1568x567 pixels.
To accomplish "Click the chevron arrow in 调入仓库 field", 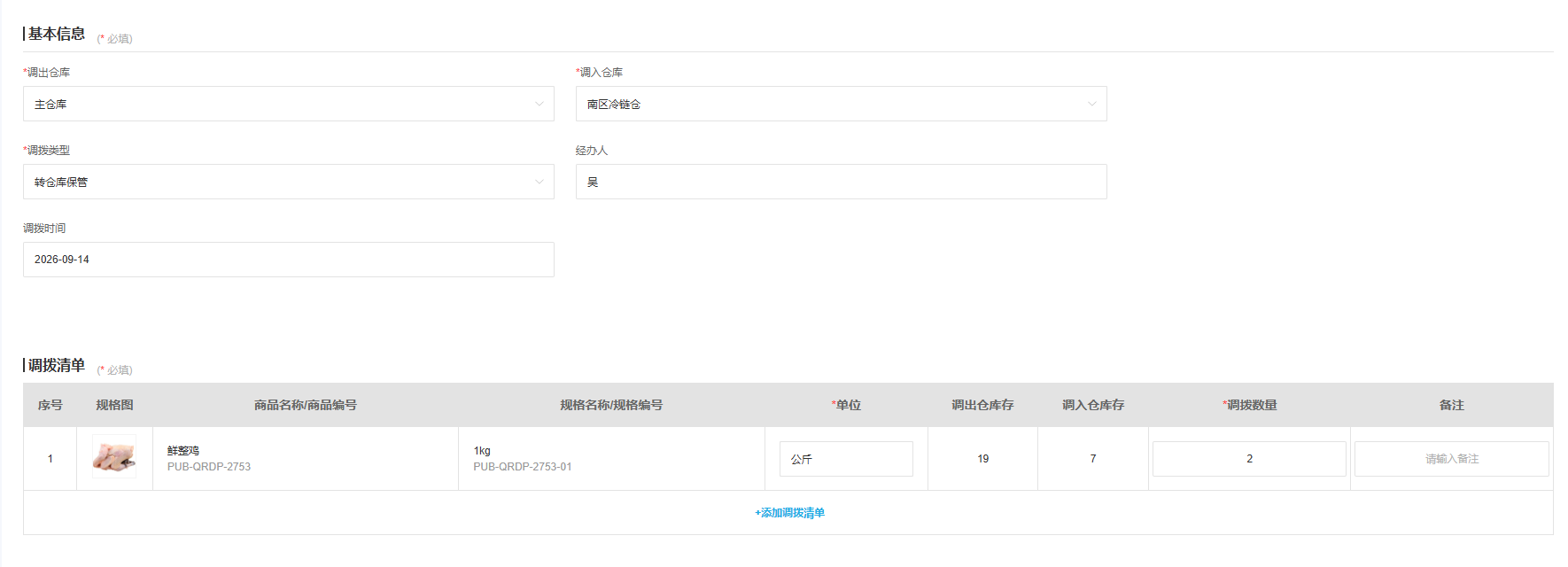I will point(1092,104).
